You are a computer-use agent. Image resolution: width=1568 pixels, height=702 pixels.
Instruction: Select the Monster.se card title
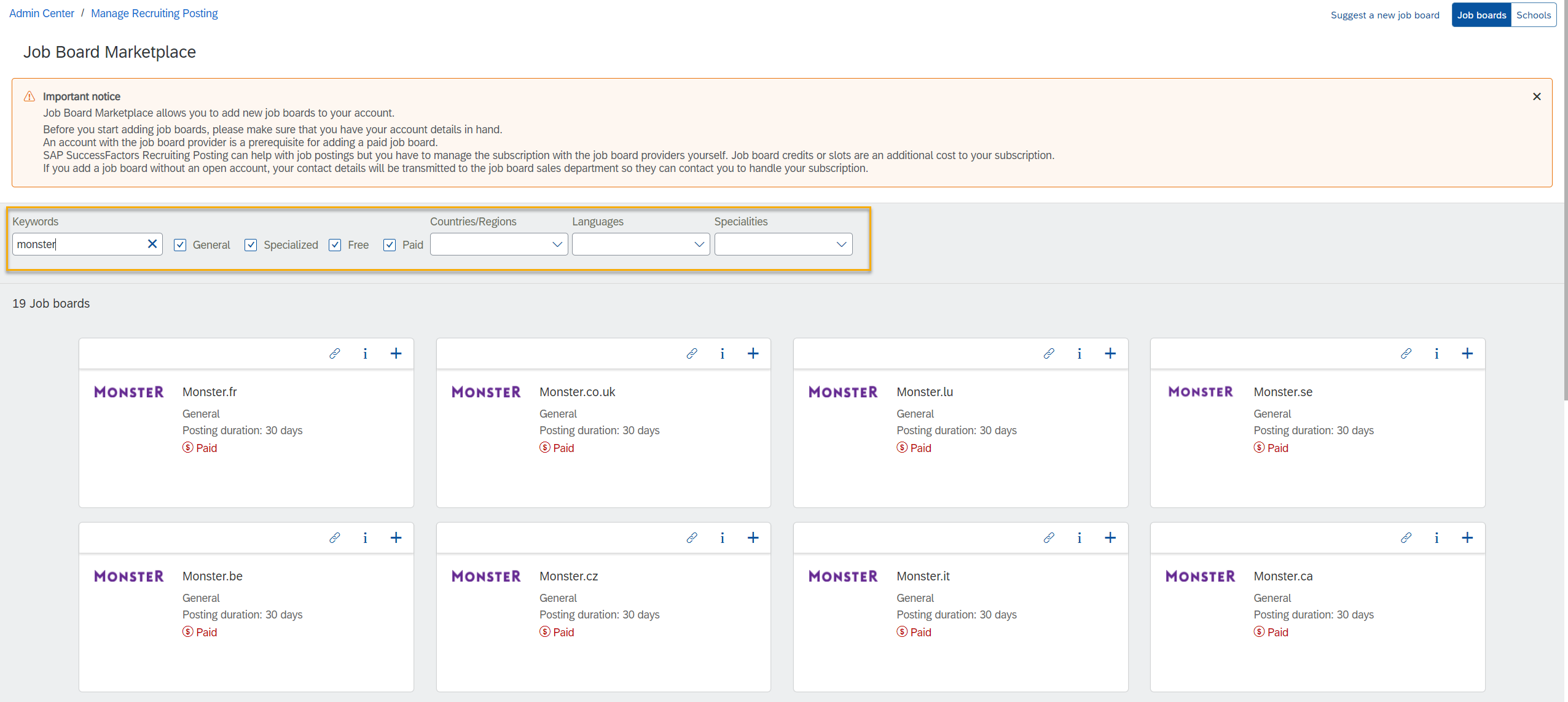point(1283,392)
